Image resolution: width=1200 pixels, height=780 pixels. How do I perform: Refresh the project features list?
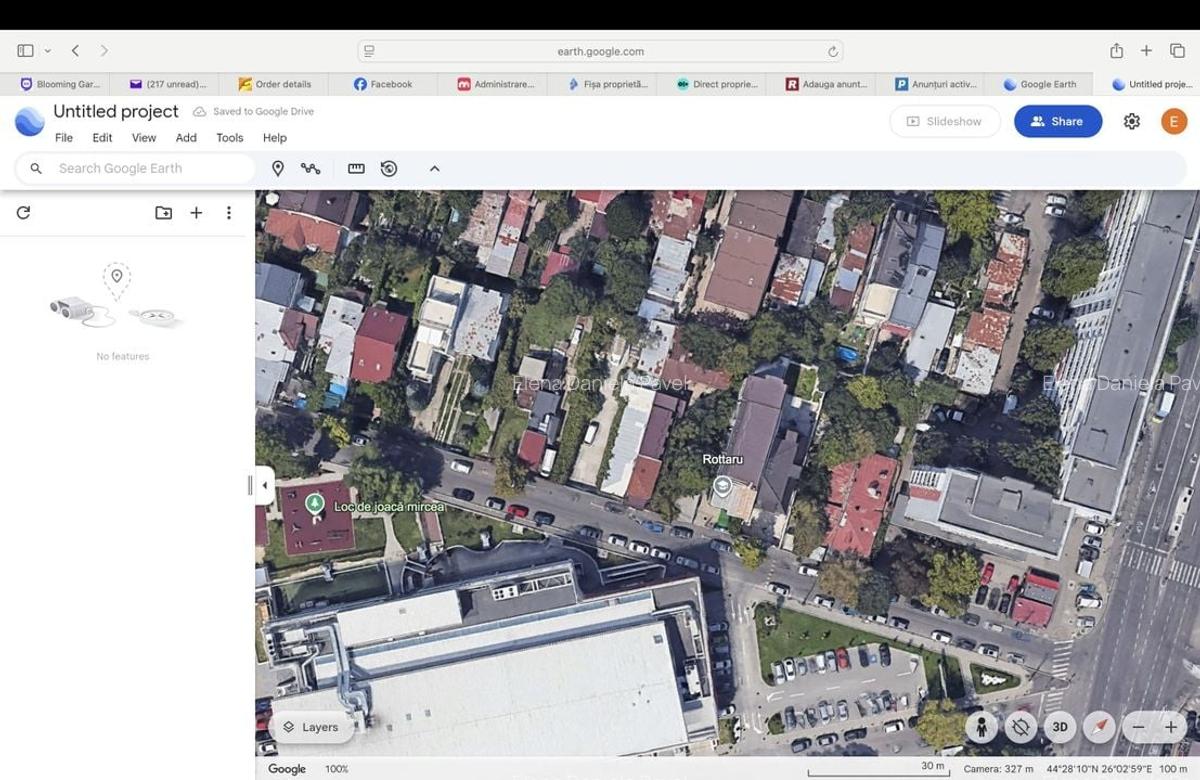point(24,212)
